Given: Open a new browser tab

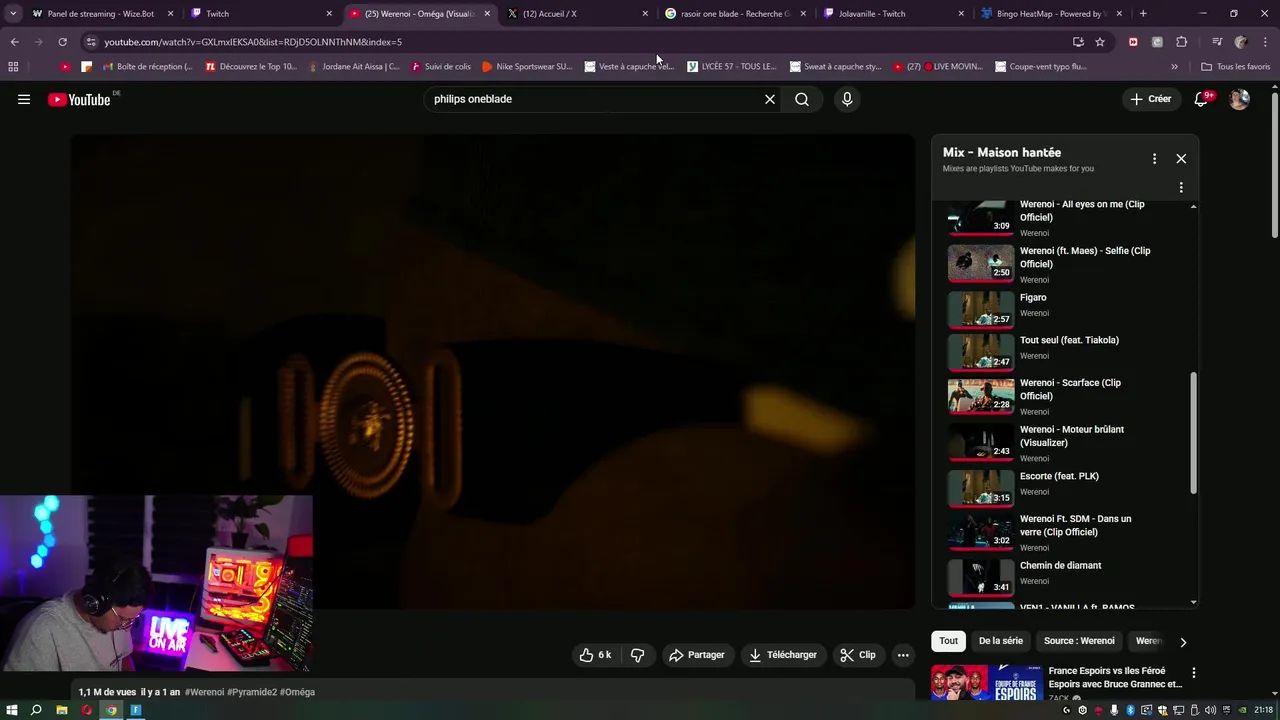Looking at the screenshot, I should click(1143, 14).
